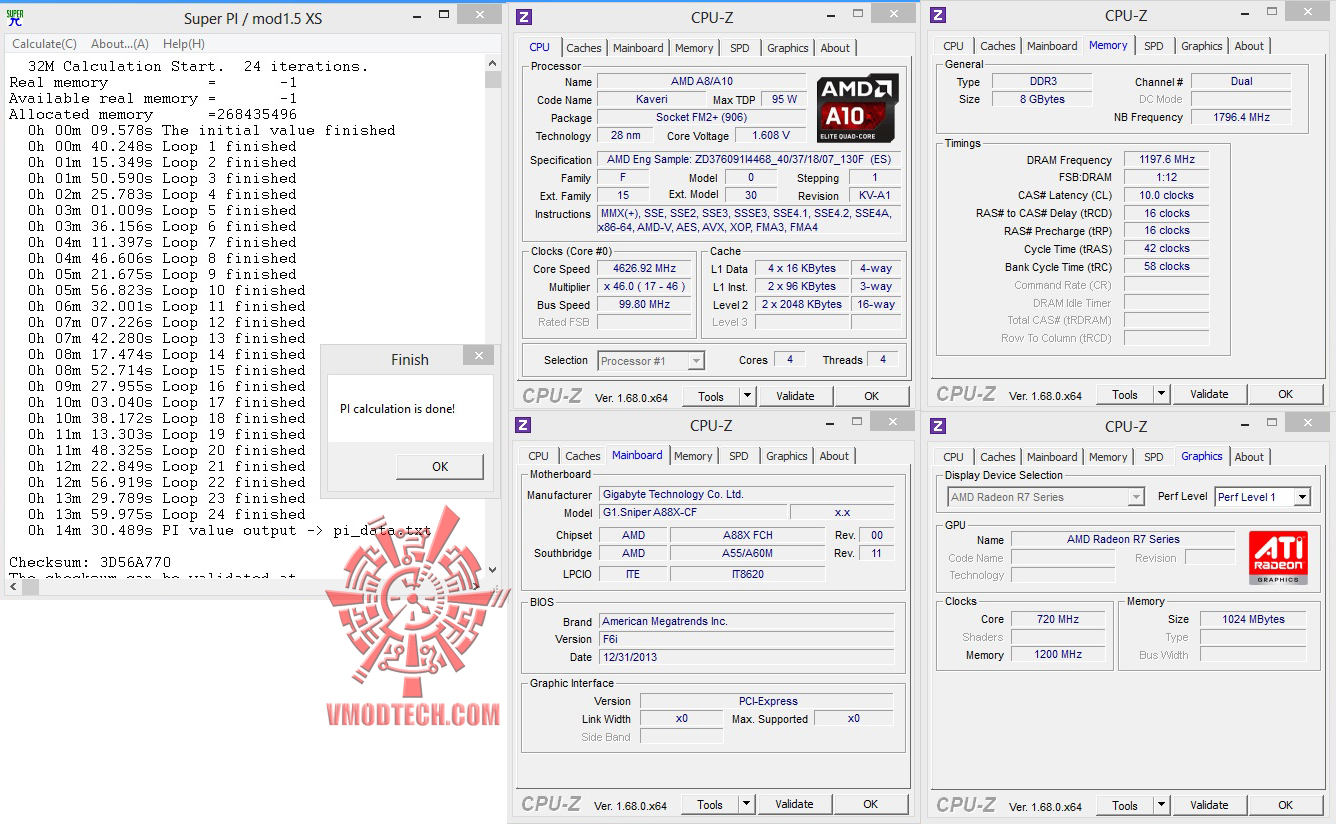Viewport: 1336px width, 824px height.
Task: Click the down arrow of Super PI's vertical scrollbar
Action: tap(493, 570)
